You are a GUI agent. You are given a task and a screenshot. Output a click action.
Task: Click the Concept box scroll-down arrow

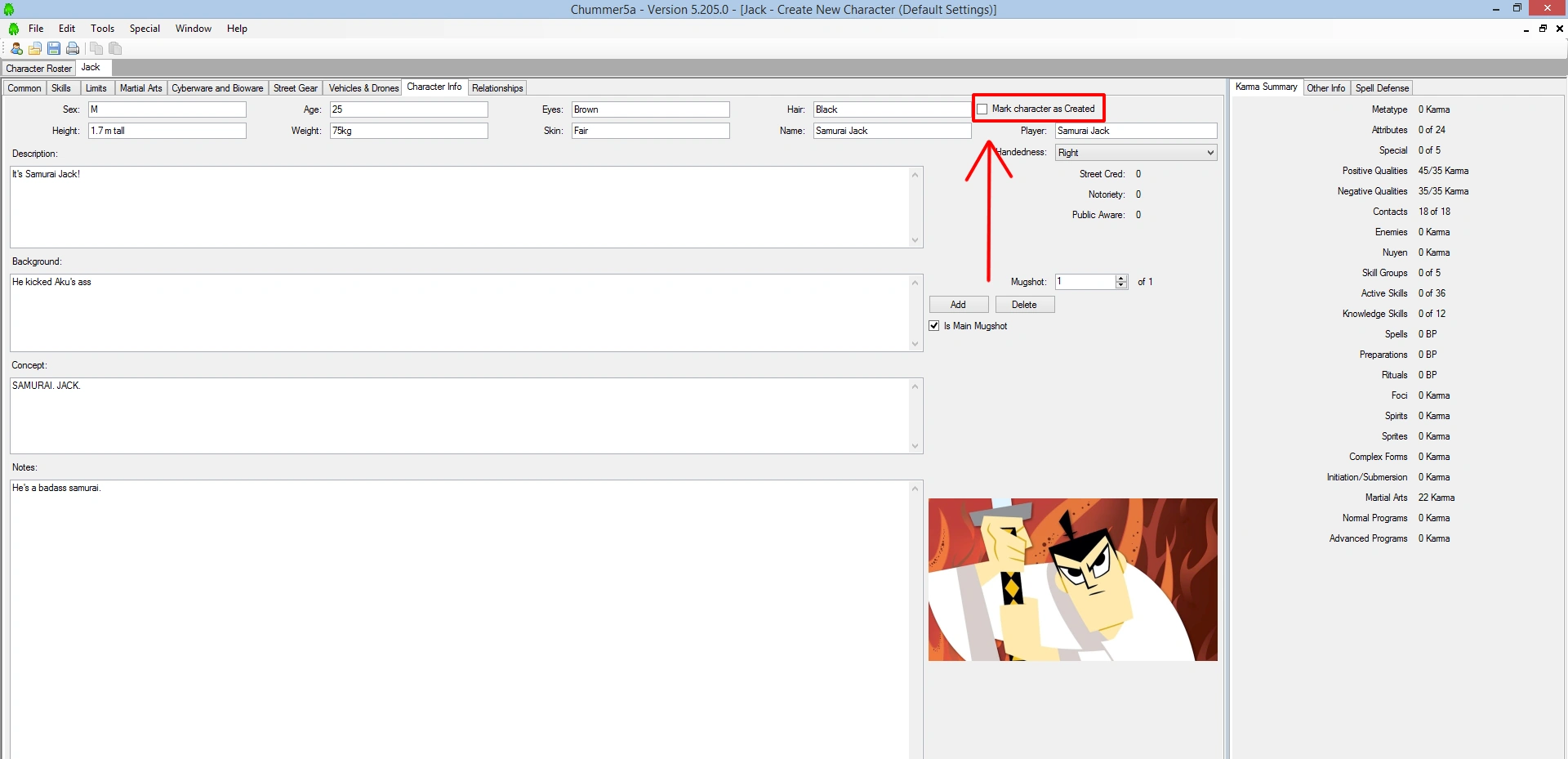[915, 446]
